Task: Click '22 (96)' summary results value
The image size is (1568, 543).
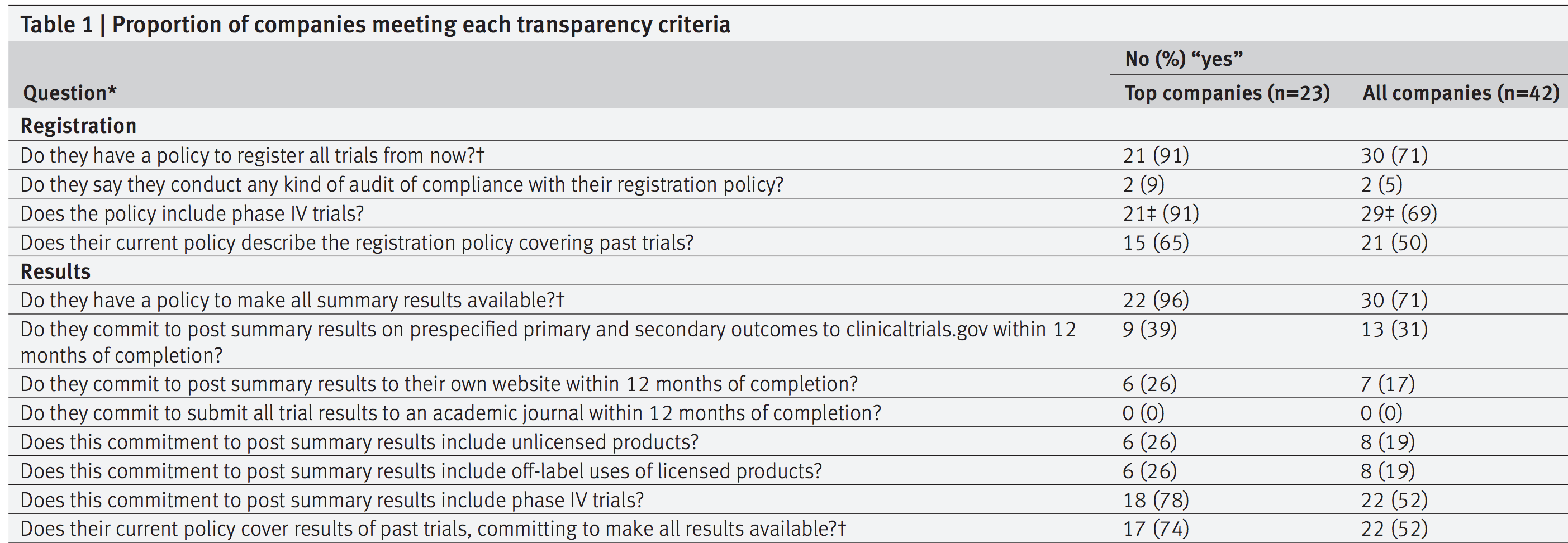Action: click(x=1156, y=300)
